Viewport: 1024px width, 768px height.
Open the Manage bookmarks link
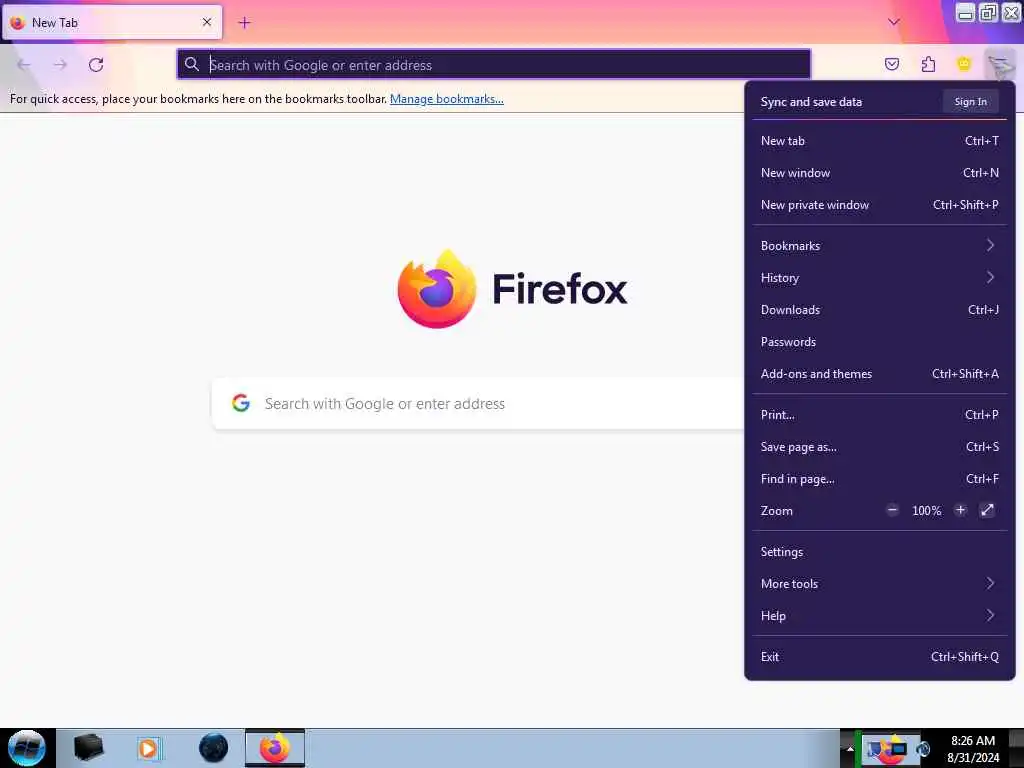447,99
